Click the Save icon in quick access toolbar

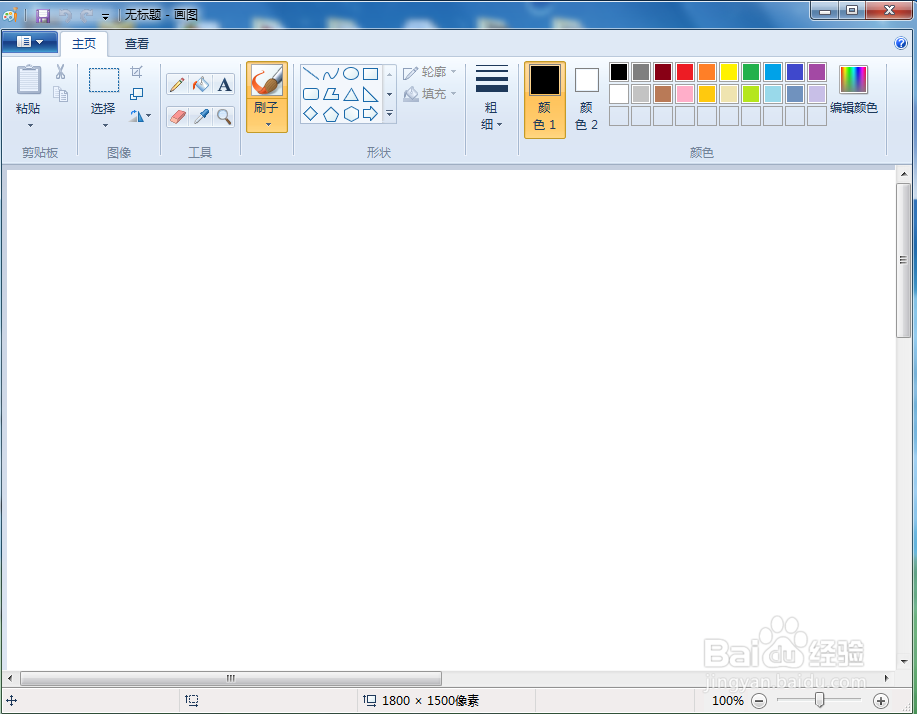tap(43, 15)
